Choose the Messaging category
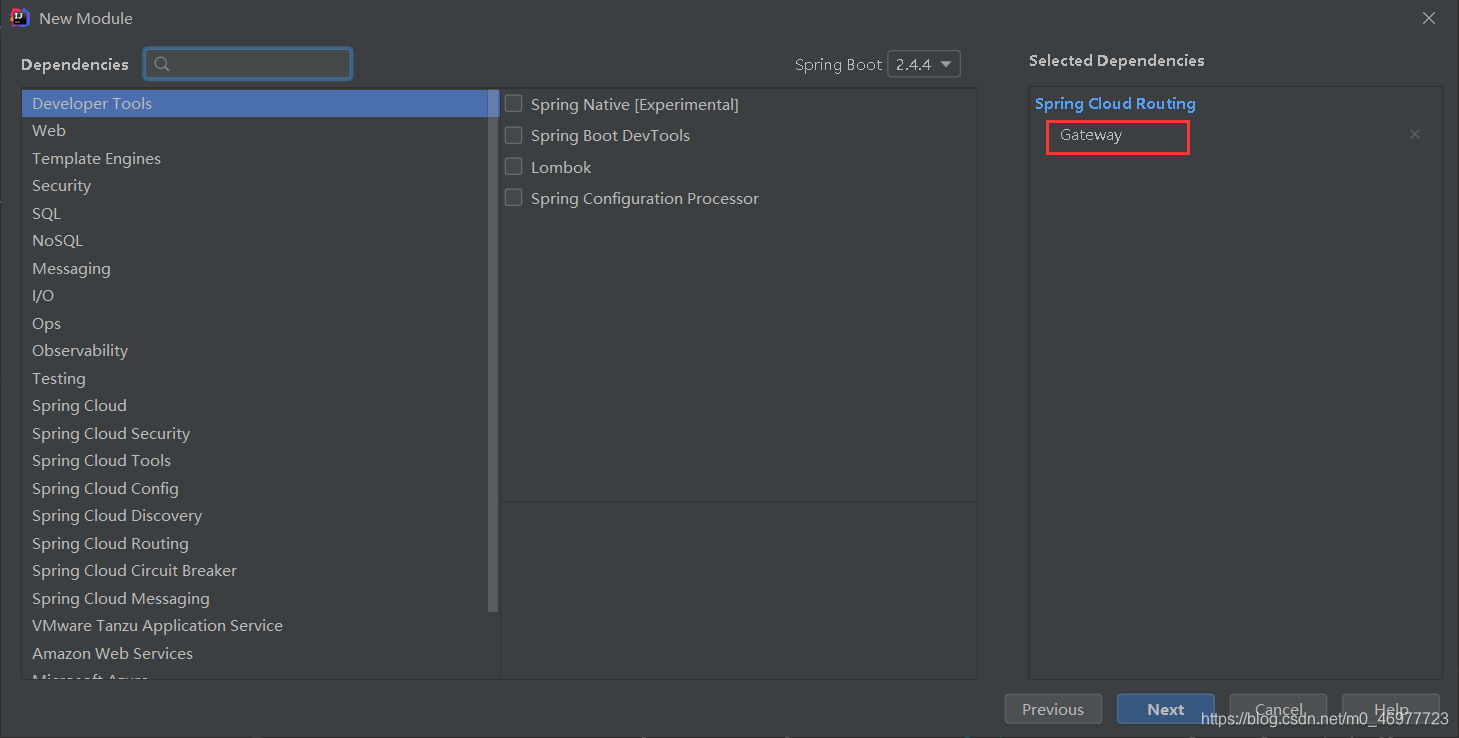The image size is (1459, 738). coord(255,268)
